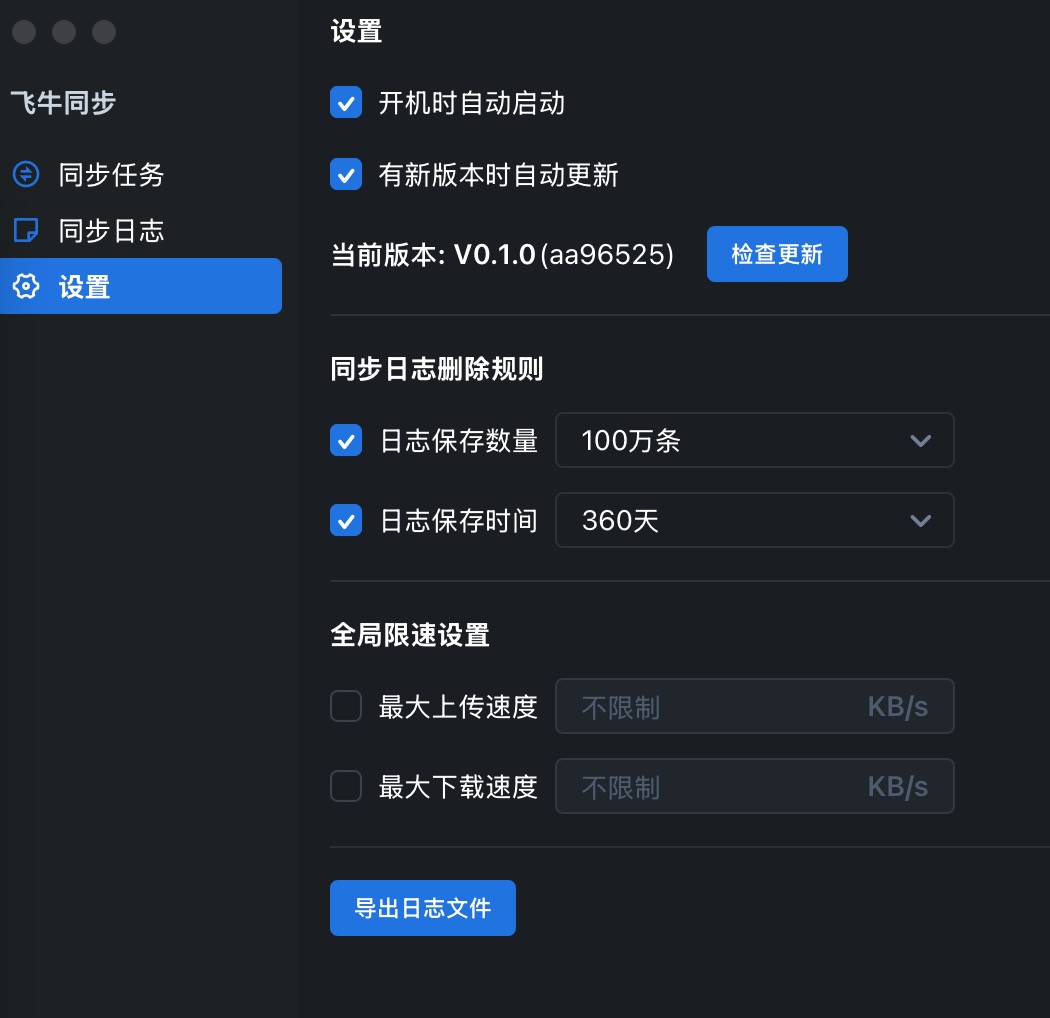Click the chevron arrow in 100万条 dropdown
The height and width of the screenshot is (1018, 1050).
920,440
